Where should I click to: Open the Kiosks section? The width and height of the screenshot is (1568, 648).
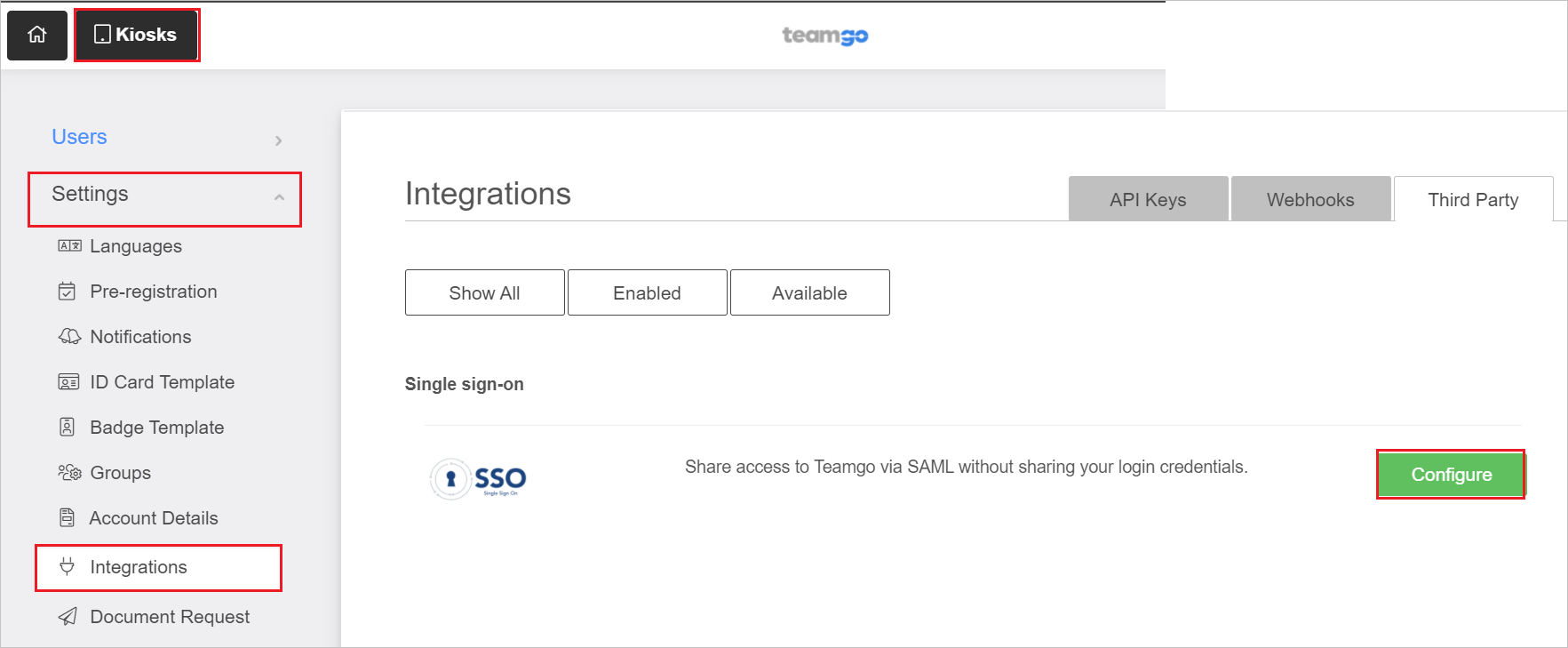coord(137,35)
